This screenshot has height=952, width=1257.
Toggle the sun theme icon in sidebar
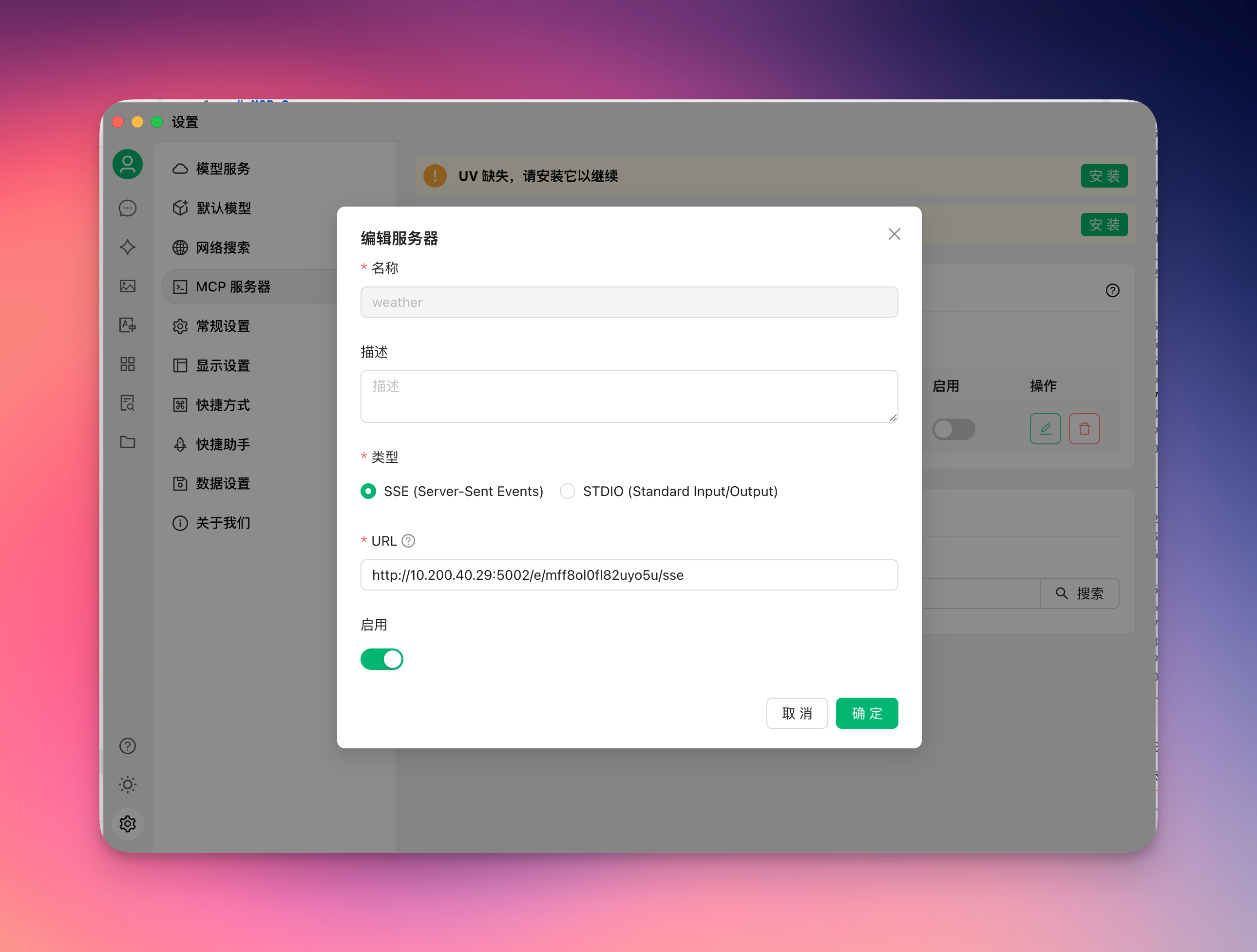(x=127, y=784)
